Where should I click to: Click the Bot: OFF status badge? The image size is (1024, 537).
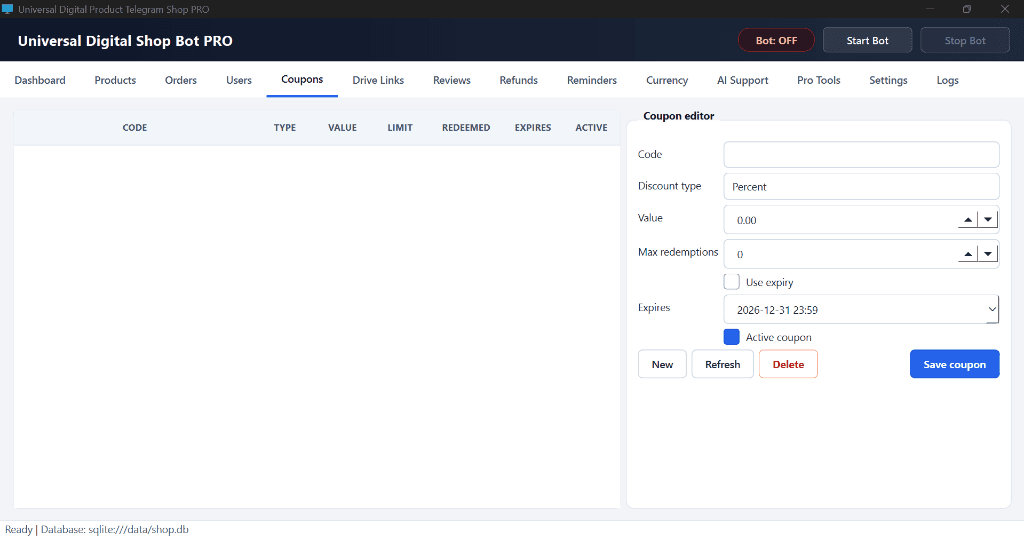coord(776,41)
